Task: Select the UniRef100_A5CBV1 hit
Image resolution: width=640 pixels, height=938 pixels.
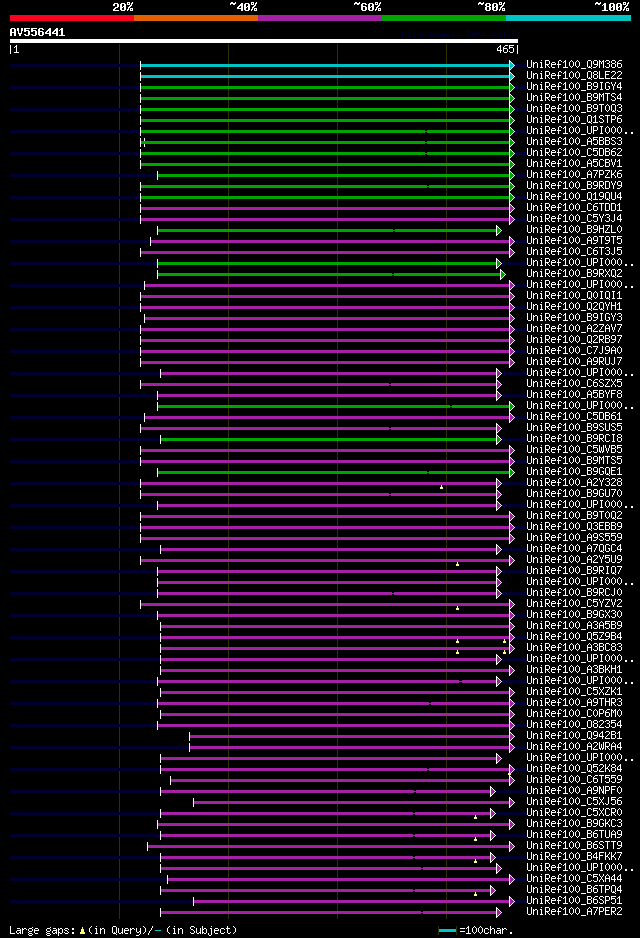Action: pos(574,163)
